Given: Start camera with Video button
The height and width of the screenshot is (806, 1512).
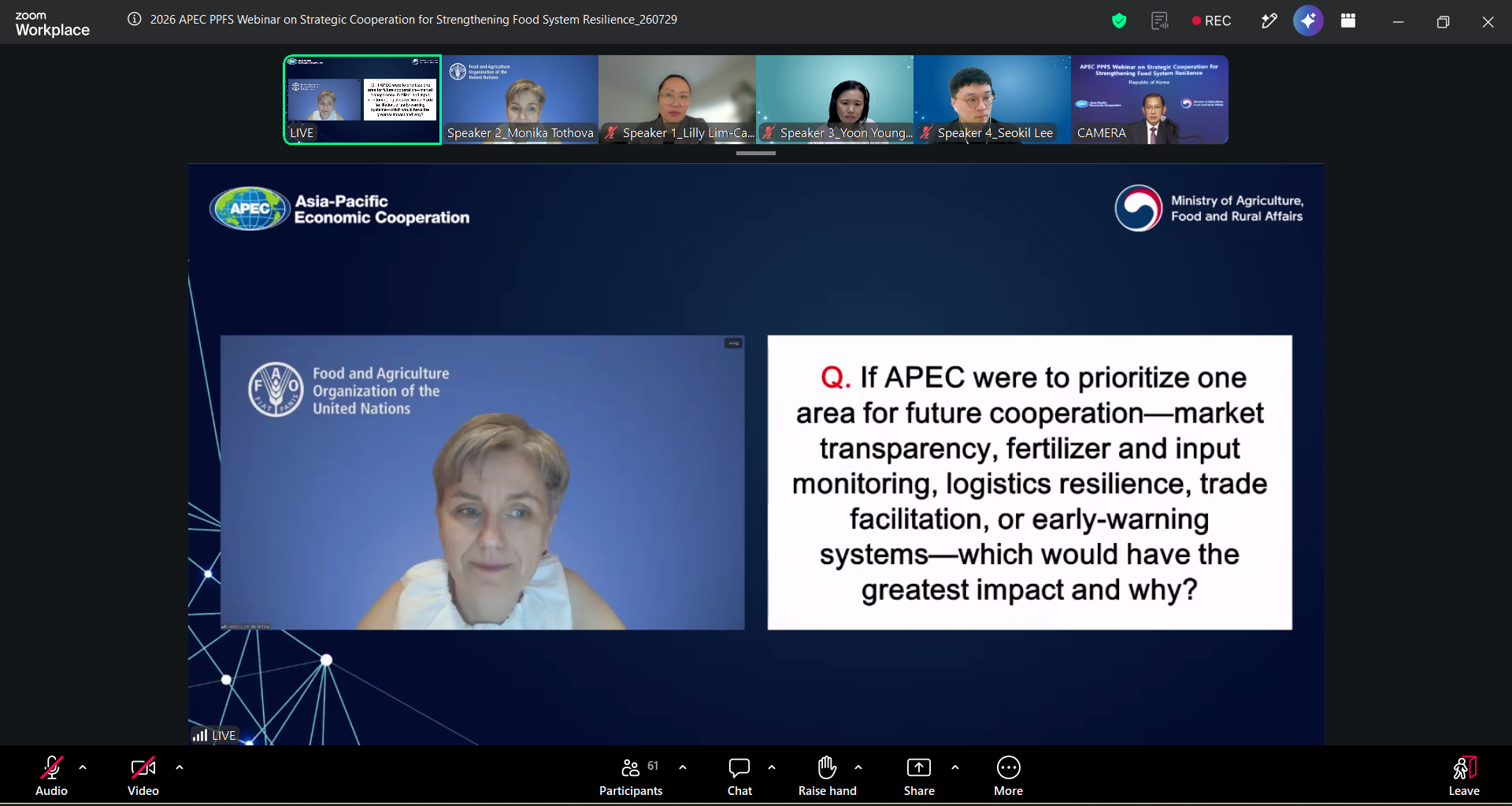Looking at the screenshot, I should pos(143,776).
